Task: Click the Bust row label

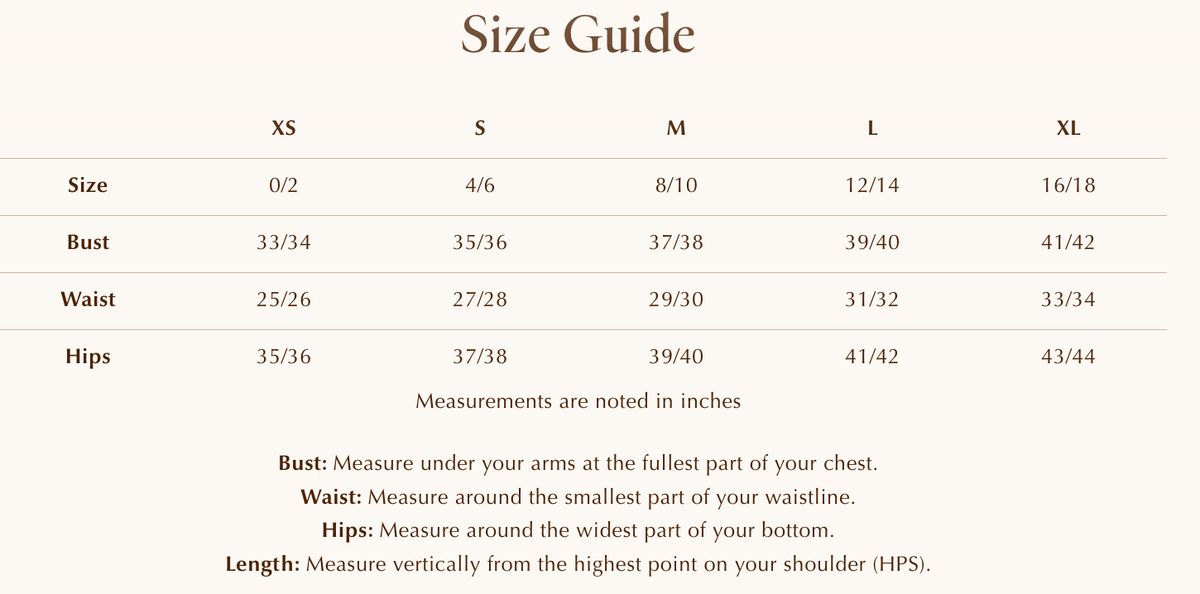Action: [88, 242]
